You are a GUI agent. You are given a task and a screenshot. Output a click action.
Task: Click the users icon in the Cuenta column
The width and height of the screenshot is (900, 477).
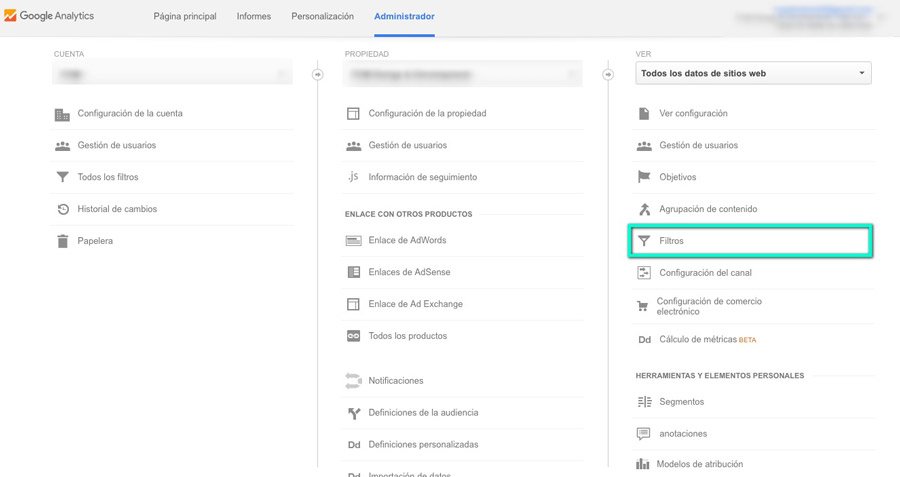[x=62, y=146]
